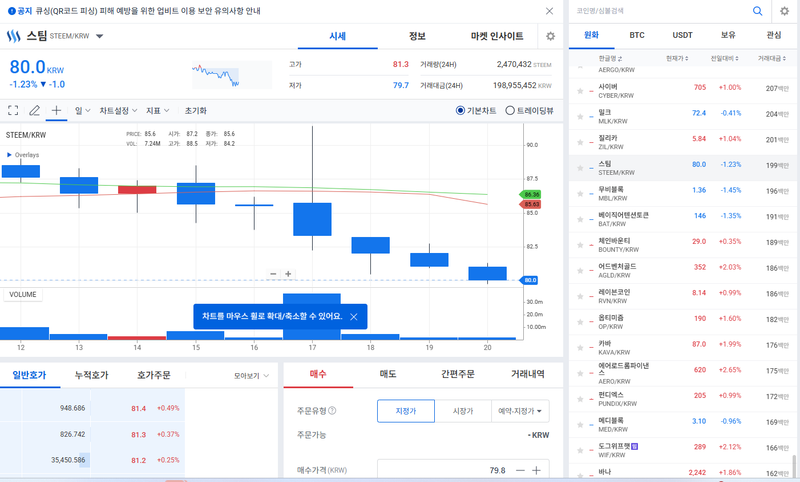Toggle favorite star for 밀크 MLK/KRW
Image resolution: width=800 pixels, height=482 pixels.
point(580,116)
